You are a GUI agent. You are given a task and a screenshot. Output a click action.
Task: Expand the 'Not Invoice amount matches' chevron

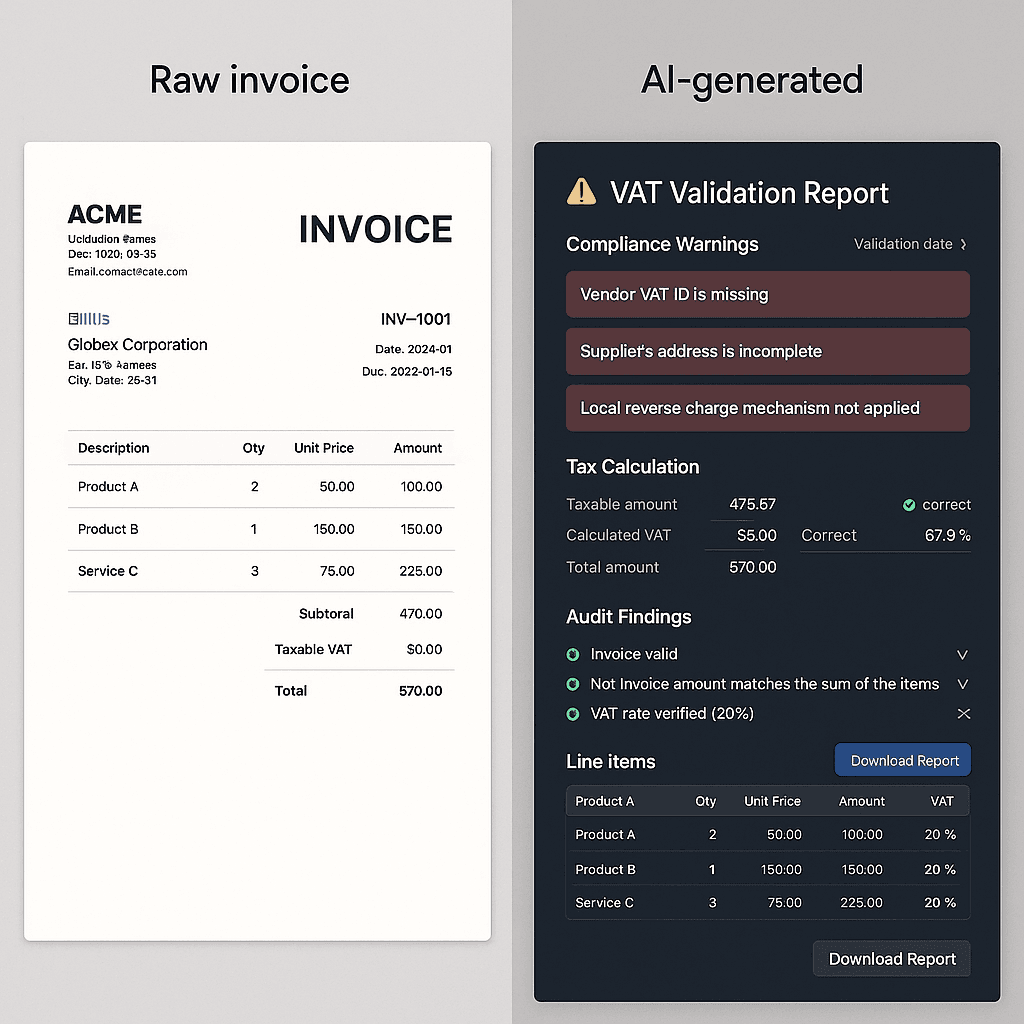(x=962, y=684)
